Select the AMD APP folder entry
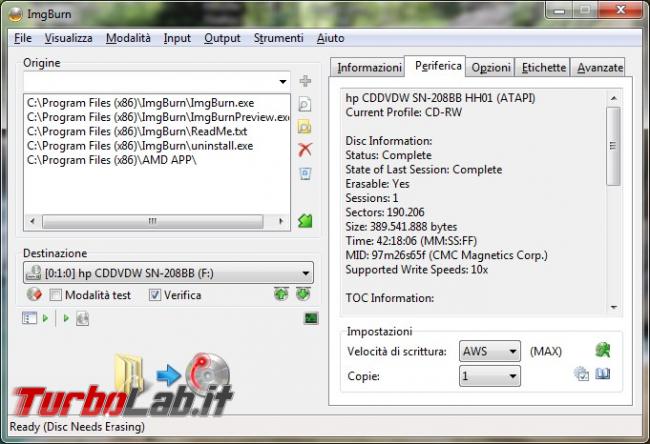Image resolution: width=650 pixels, height=444 pixels. tap(111, 160)
